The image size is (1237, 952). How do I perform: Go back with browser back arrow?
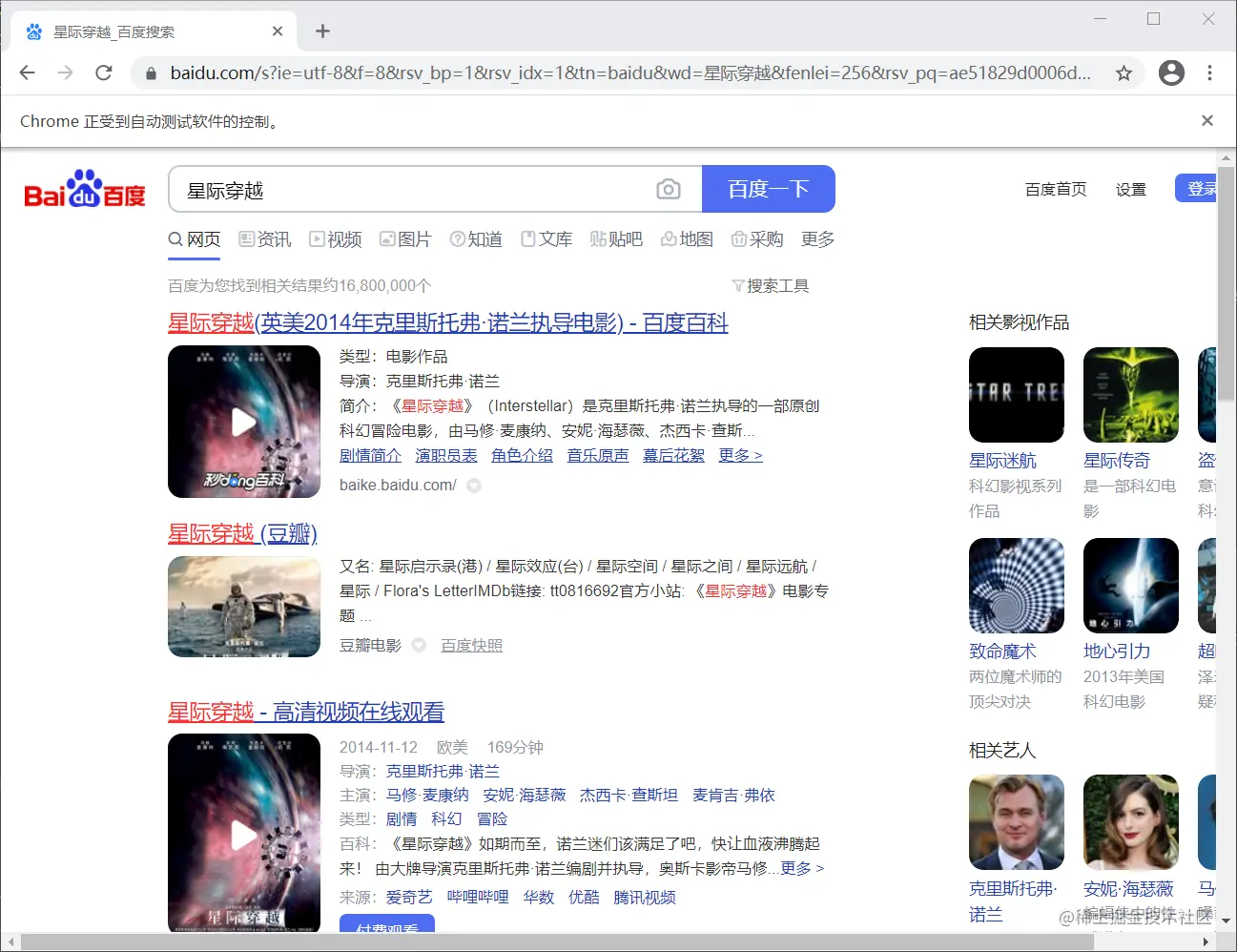click(27, 72)
